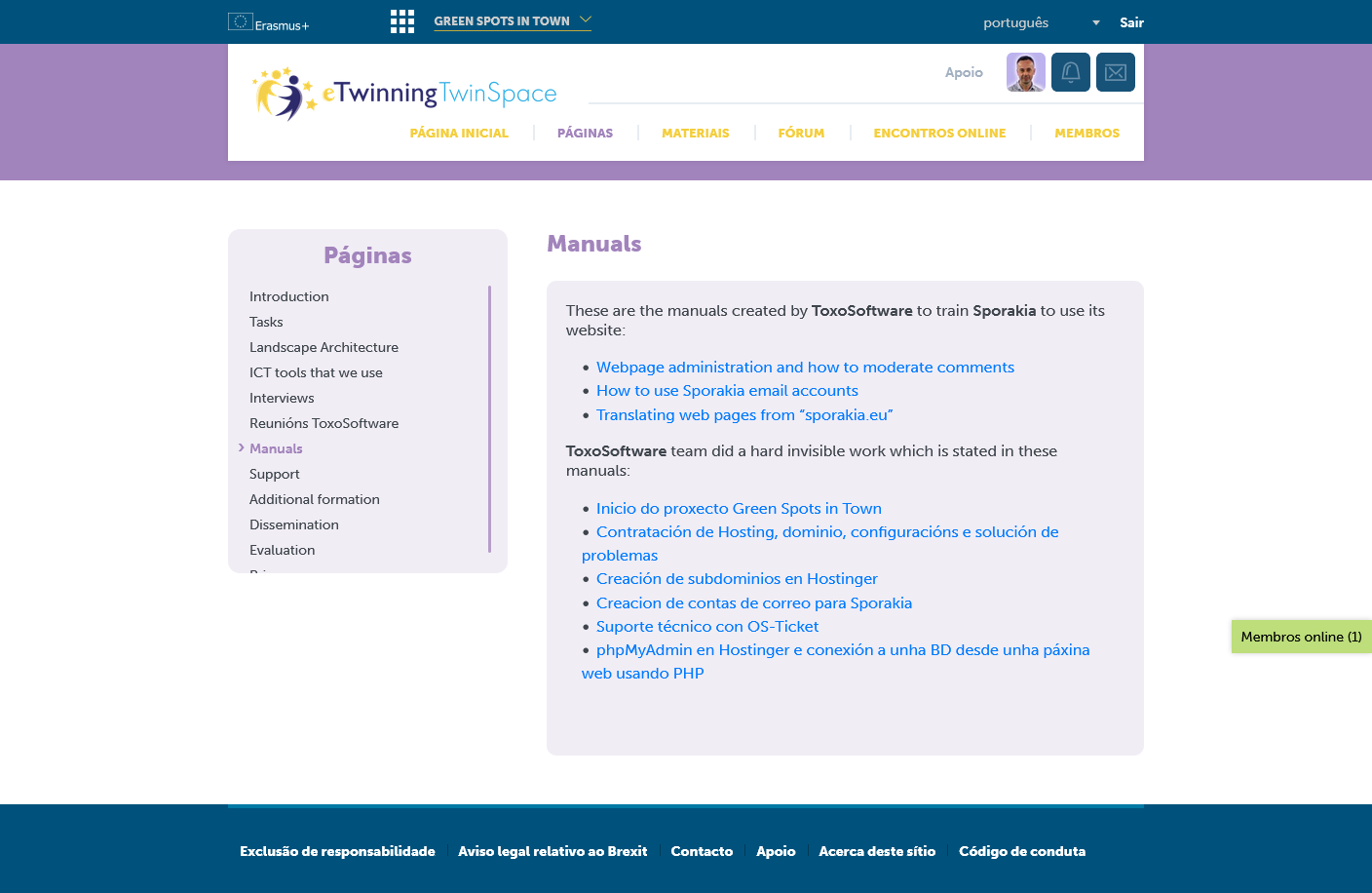Image resolution: width=1372 pixels, height=893 pixels.
Task: Click the pages sidebar scrollbar
Action: pyautogui.click(x=489, y=419)
